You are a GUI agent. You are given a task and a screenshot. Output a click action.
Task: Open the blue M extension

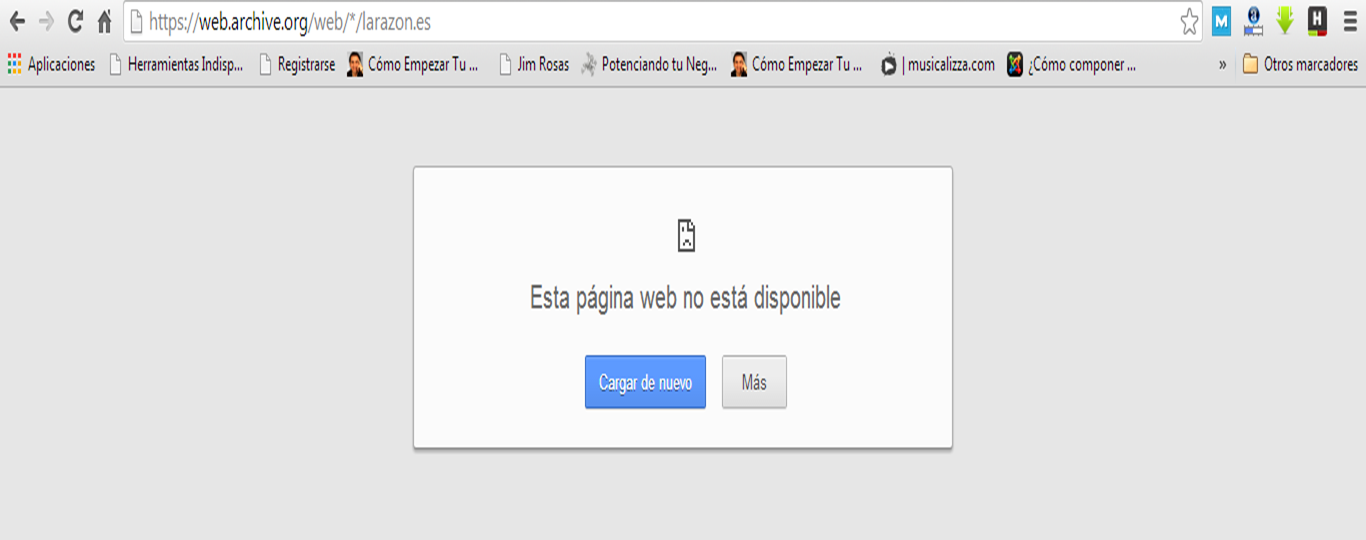click(x=1221, y=21)
